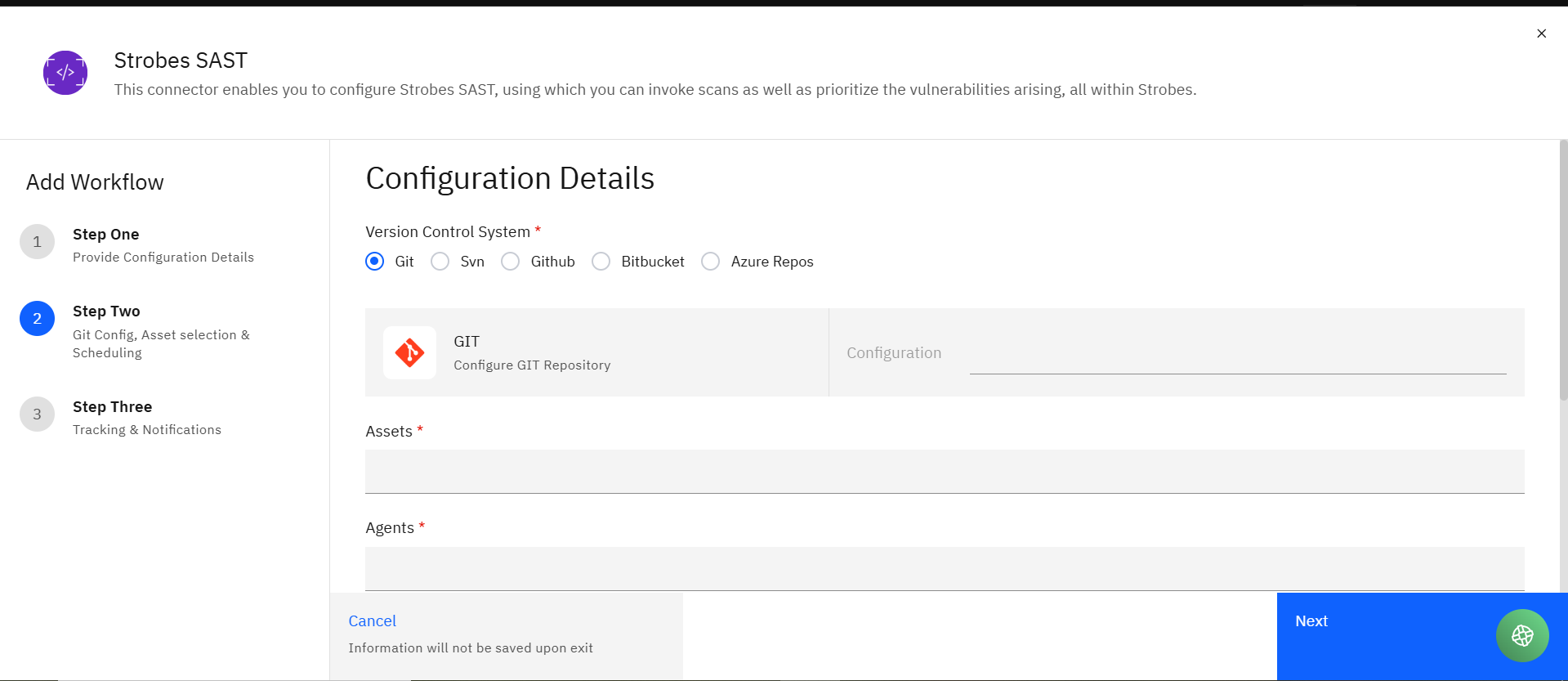This screenshot has width=1568, height=681.
Task: Click the red GIT logo icon
Action: (x=409, y=352)
